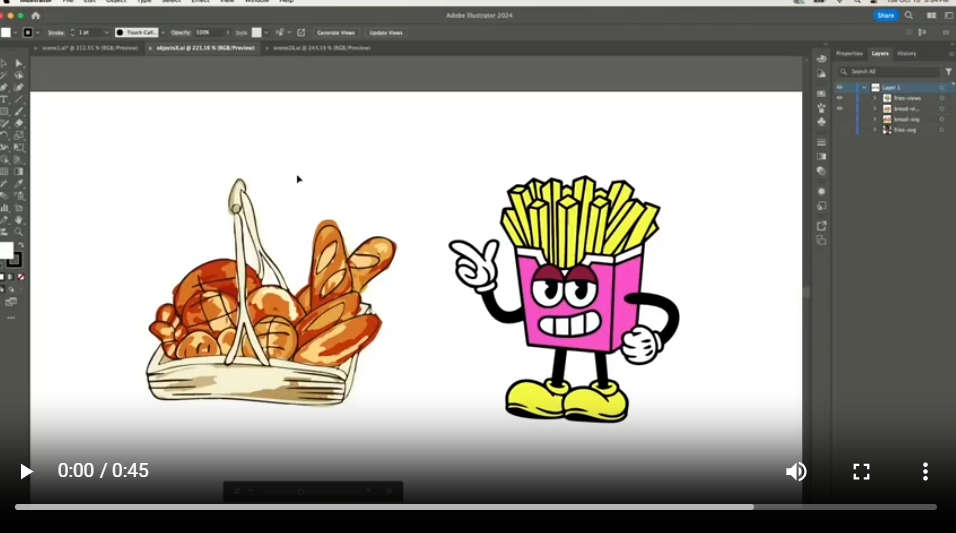Expand the bread-svg sublayer
Viewport: 956px width, 533px height.
[875, 119]
